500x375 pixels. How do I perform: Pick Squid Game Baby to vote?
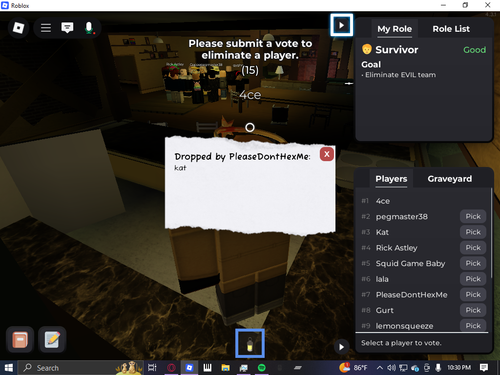click(x=473, y=263)
